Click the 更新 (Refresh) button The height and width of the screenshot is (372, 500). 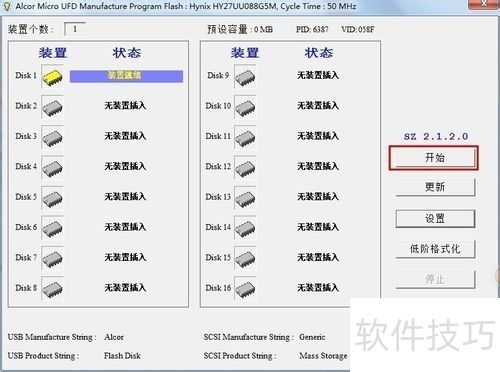tap(435, 187)
